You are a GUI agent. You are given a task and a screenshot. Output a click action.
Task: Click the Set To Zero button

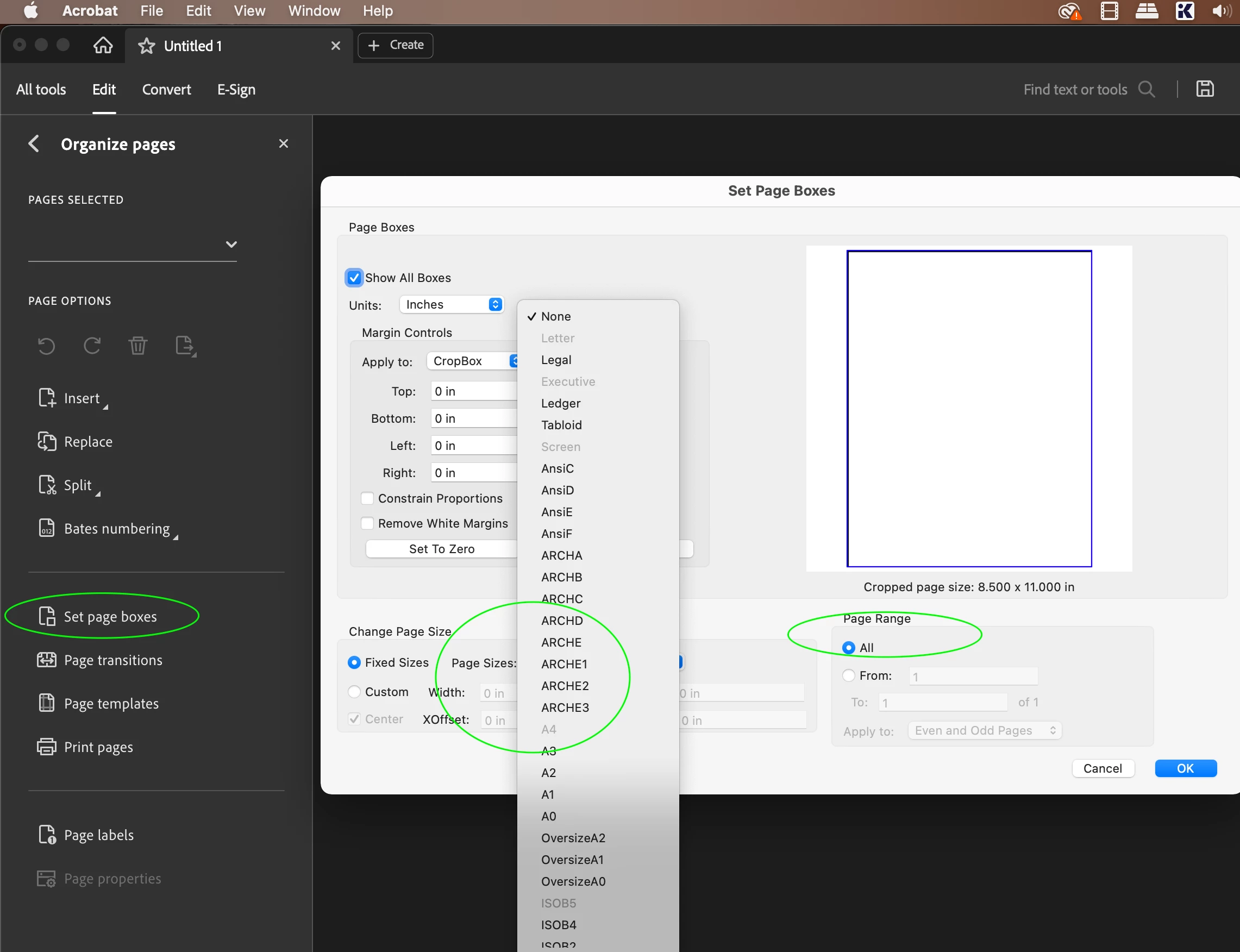[442, 548]
